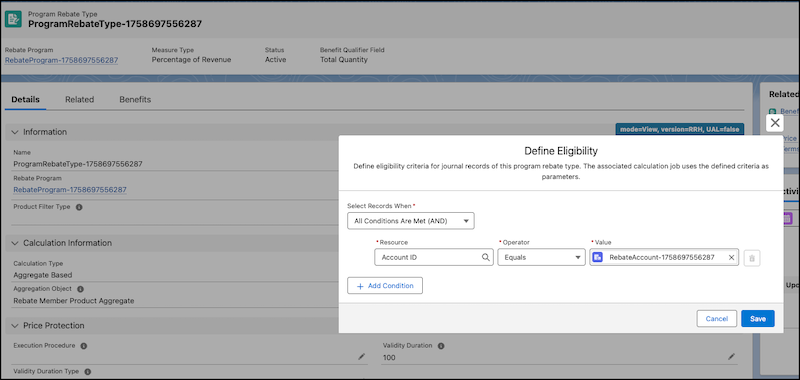Click the 'Active' status value

point(276,60)
